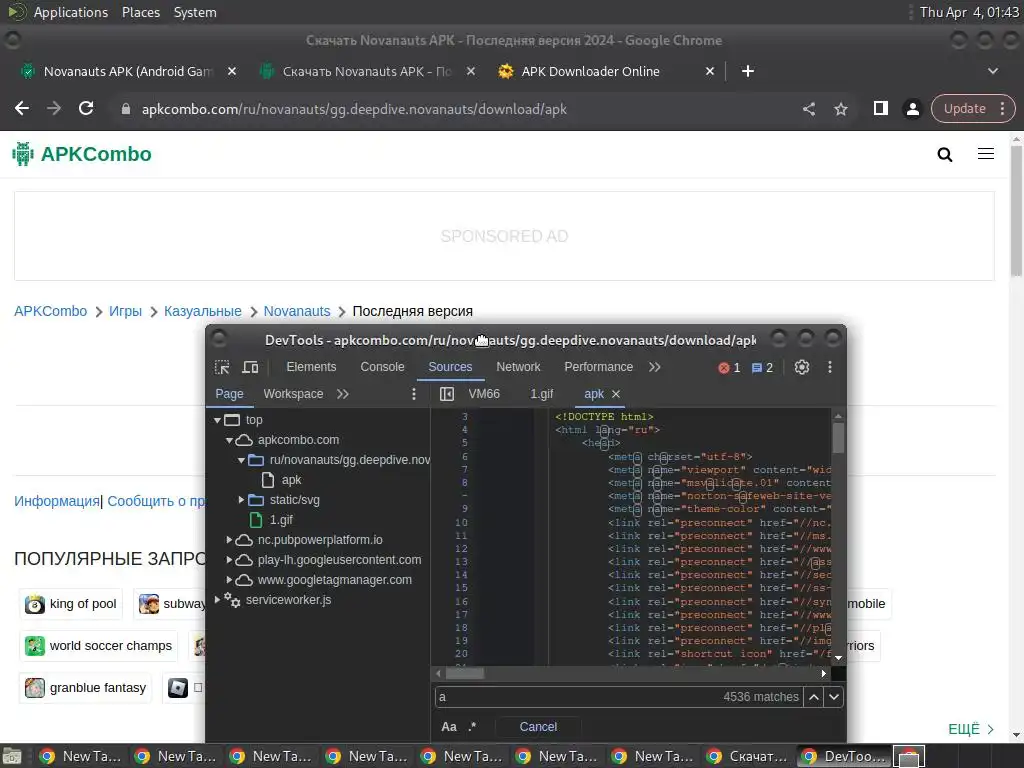The width and height of the screenshot is (1024, 768).
Task: Cancel the Sources search
Action: pyautogui.click(x=538, y=727)
